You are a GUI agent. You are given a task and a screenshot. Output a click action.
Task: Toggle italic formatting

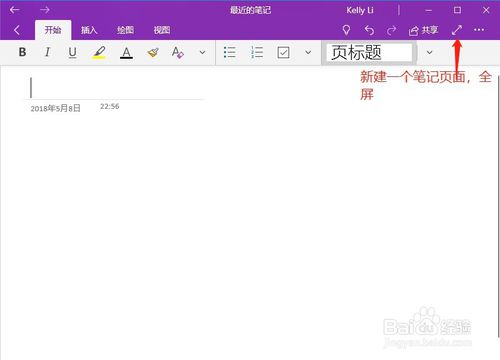tap(47, 52)
